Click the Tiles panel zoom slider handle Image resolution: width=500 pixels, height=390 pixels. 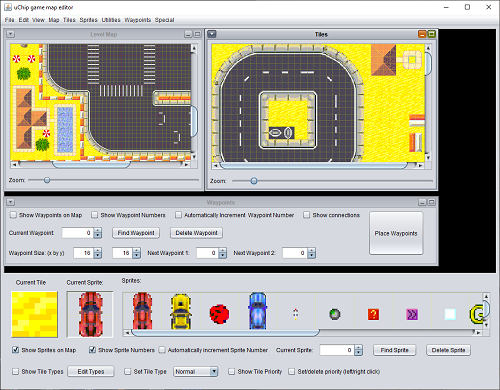pos(254,181)
